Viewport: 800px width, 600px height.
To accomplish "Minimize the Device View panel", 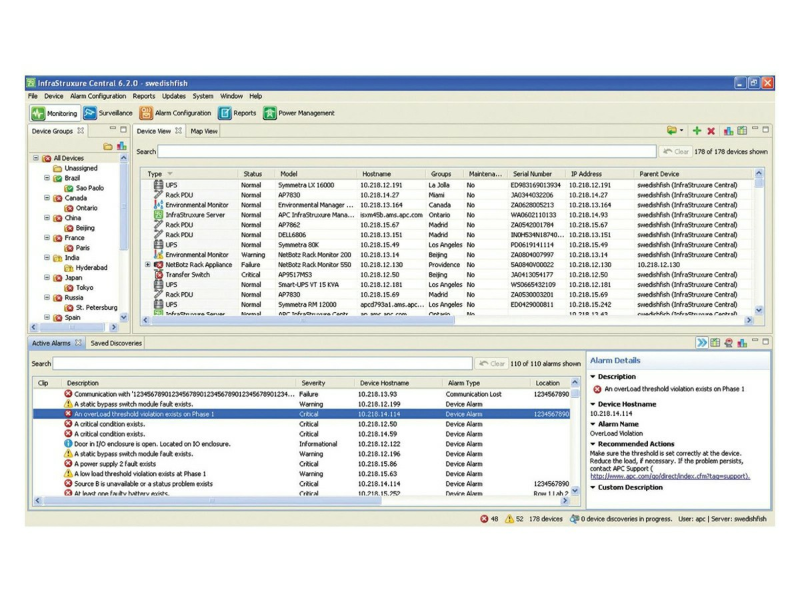I will (755, 129).
